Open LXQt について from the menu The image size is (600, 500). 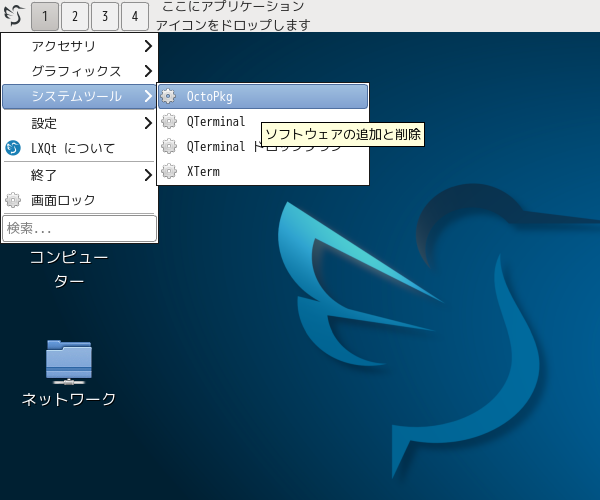point(79,148)
